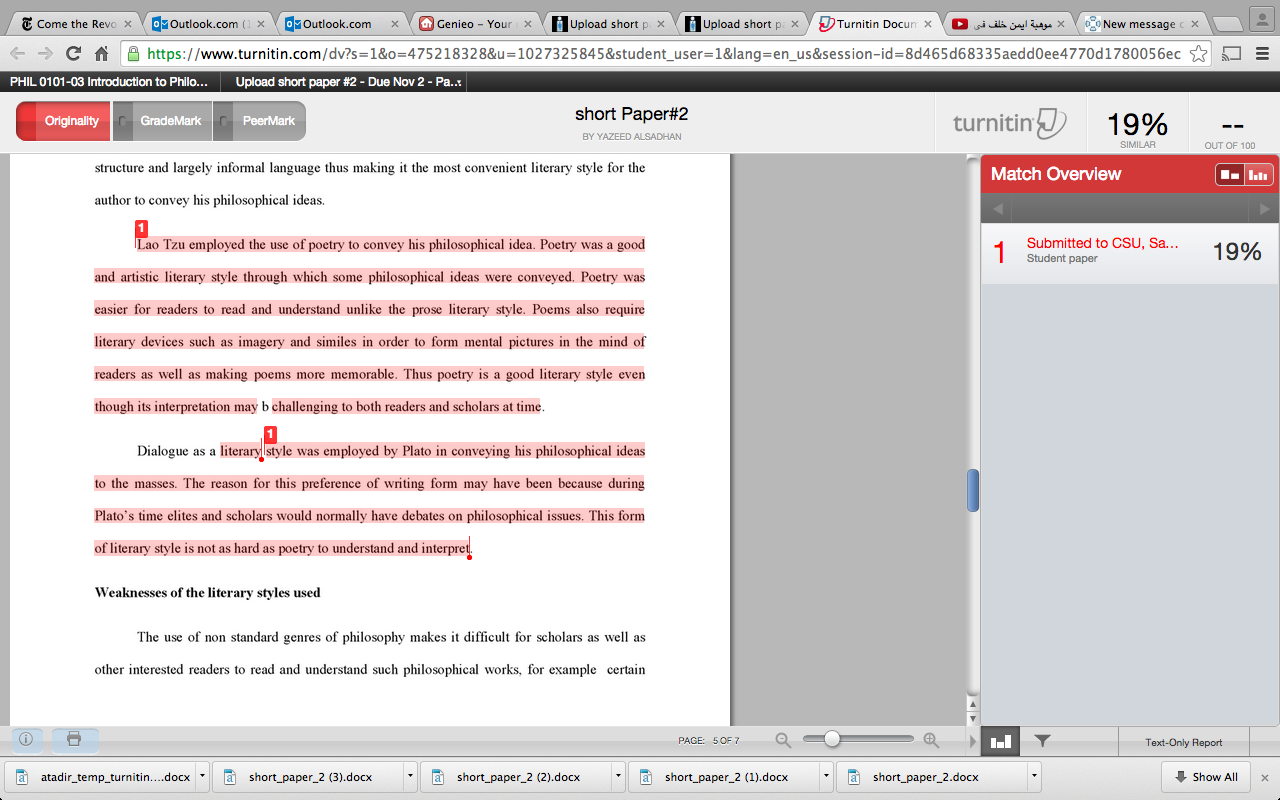Click the cast screen icon in toolbar
Image resolution: width=1280 pixels, height=800 pixels.
[x=1232, y=53]
